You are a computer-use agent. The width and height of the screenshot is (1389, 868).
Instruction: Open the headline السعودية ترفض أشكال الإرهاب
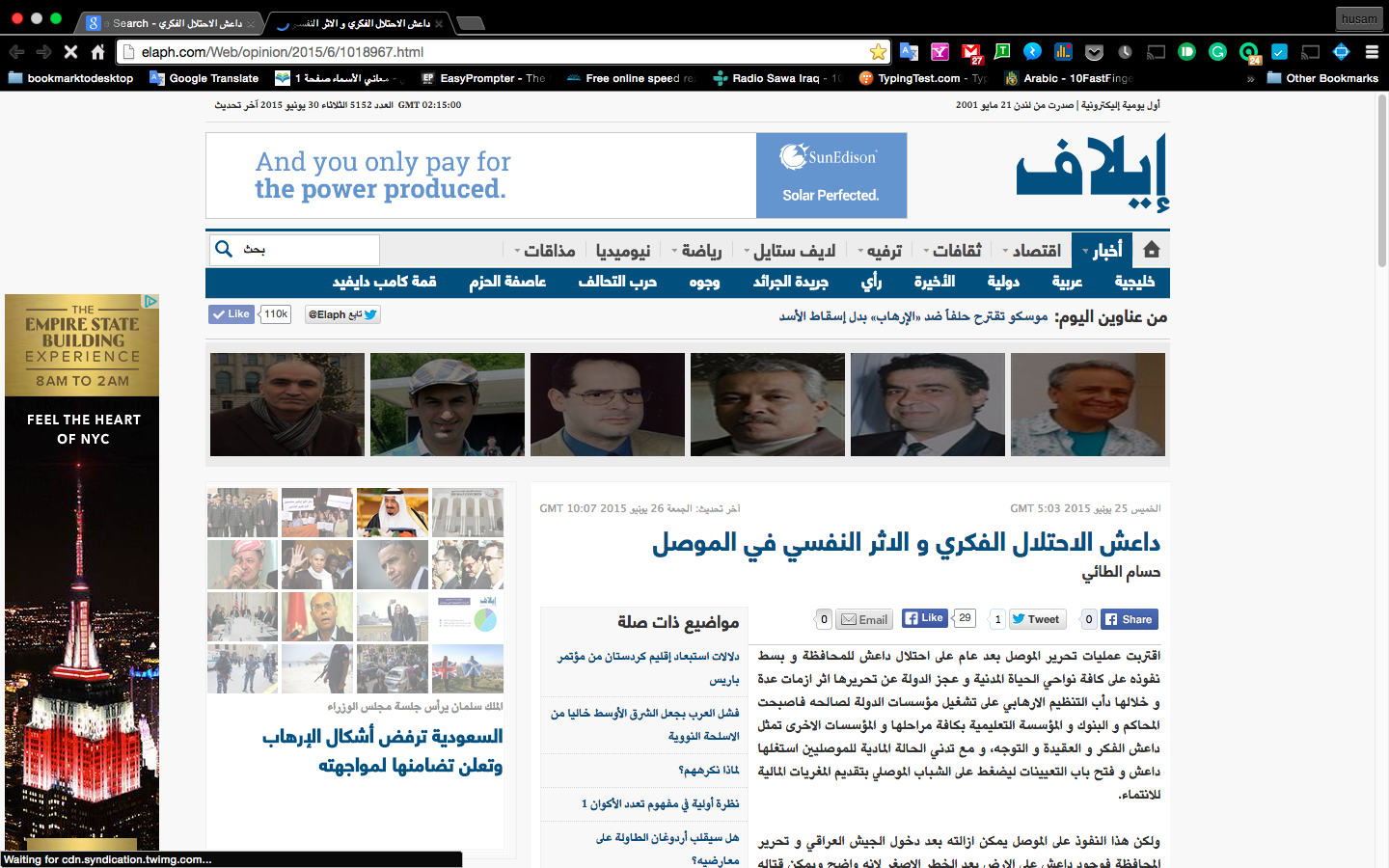[x=382, y=750]
